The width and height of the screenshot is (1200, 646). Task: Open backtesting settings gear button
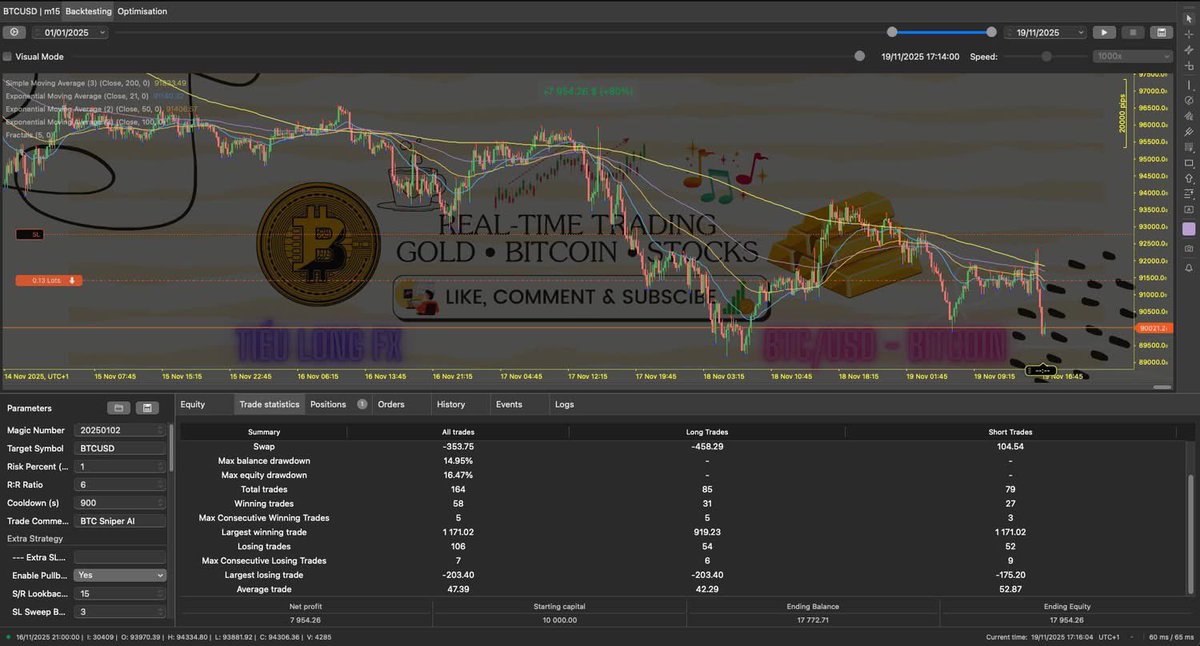(x=14, y=32)
